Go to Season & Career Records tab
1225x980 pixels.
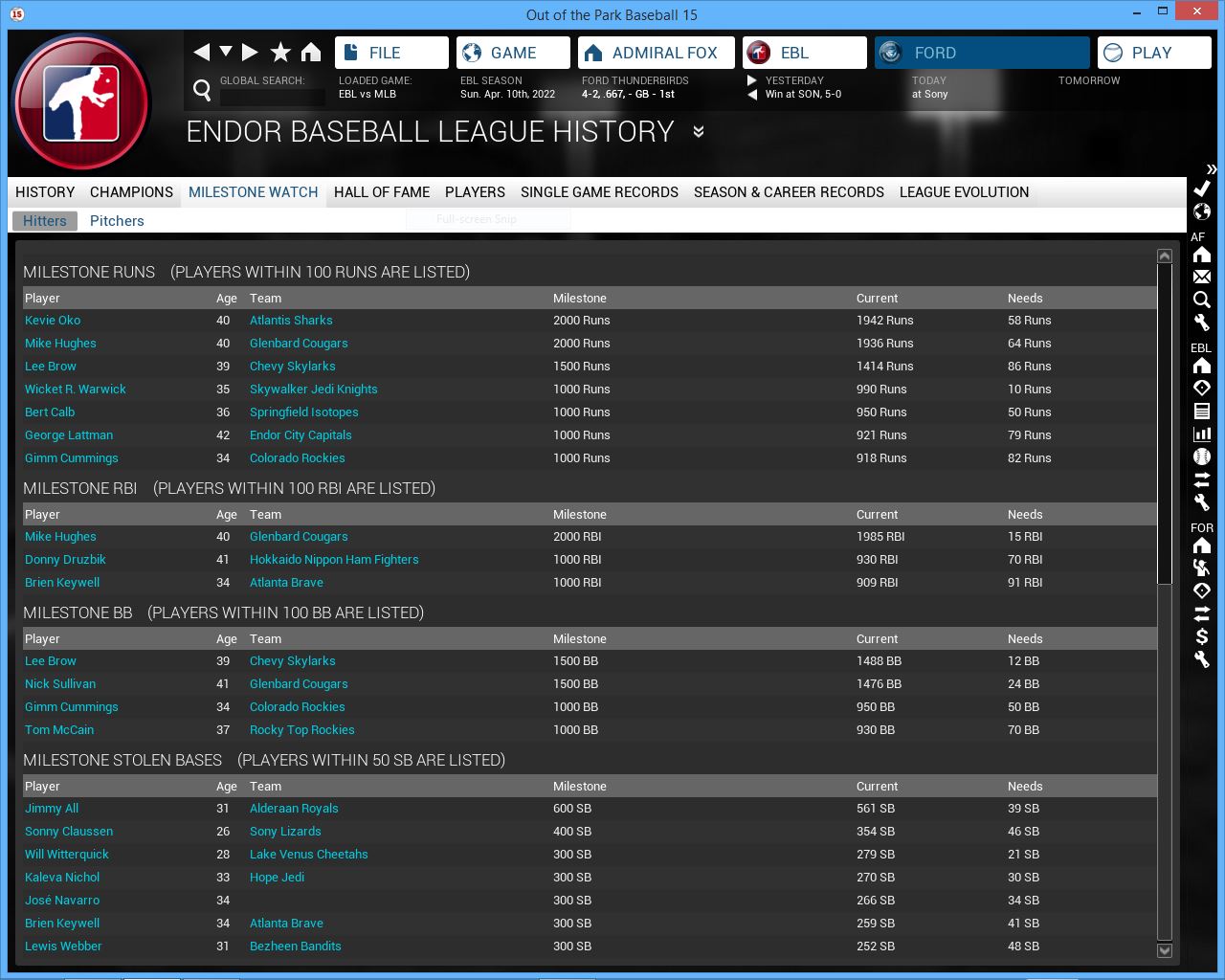pyautogui.click(x=789, y=192)
